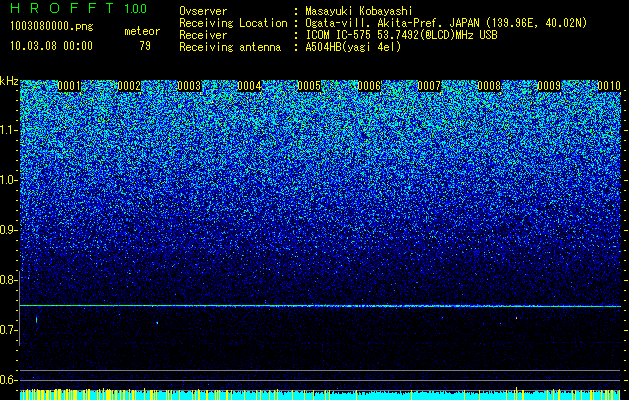Click the 1.0 kHz axis label
Screen dimensions: 629x400
point(9,180)
